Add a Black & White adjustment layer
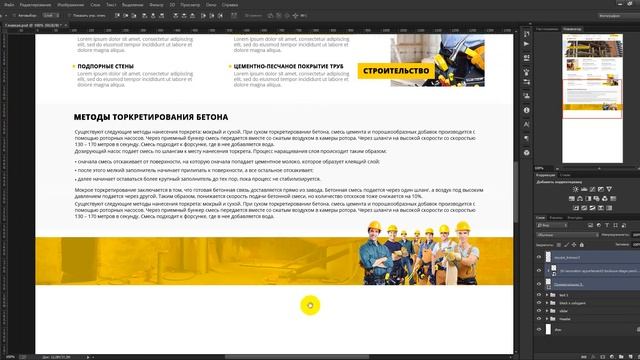 [588, 199]
